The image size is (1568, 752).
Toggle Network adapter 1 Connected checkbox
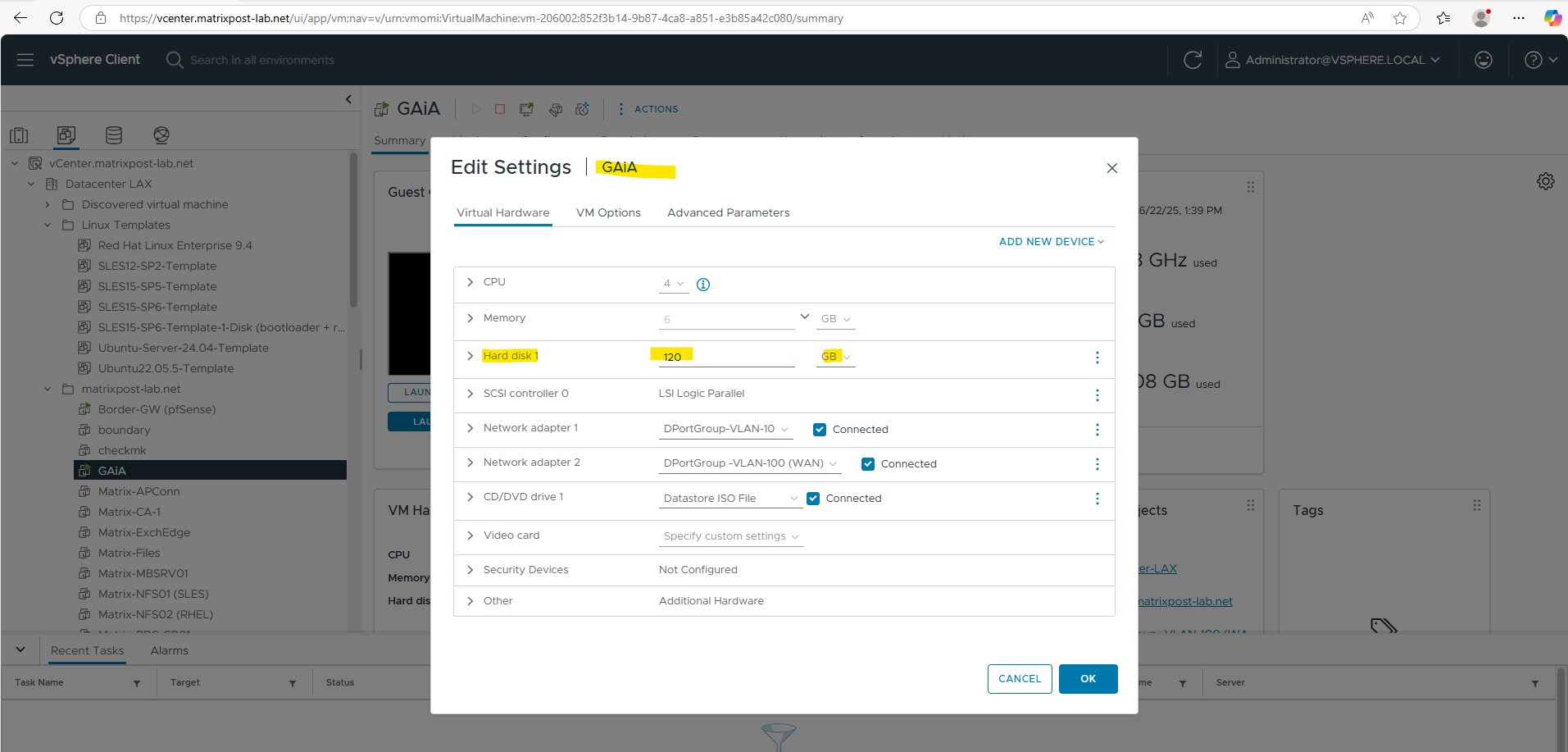(x=820, y=430)
